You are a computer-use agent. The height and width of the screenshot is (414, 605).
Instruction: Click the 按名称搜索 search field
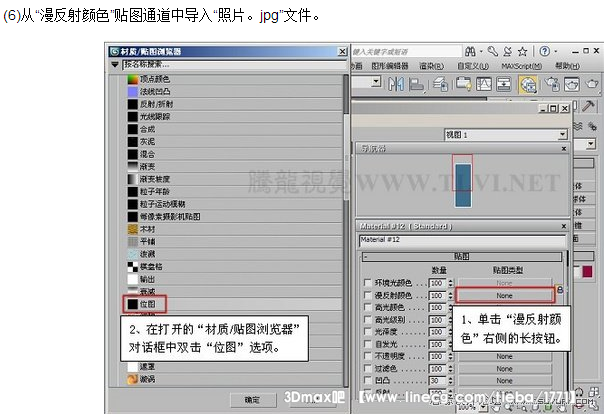(234, 64)
